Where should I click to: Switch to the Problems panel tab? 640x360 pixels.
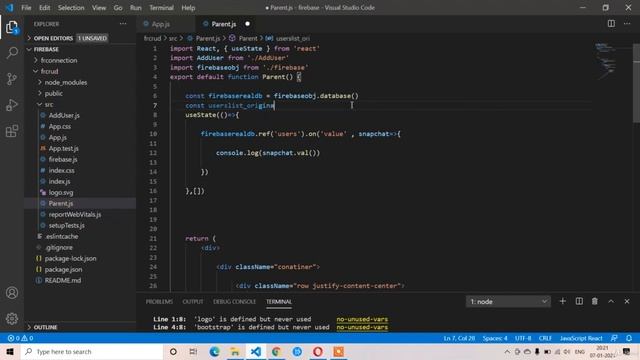159,302
